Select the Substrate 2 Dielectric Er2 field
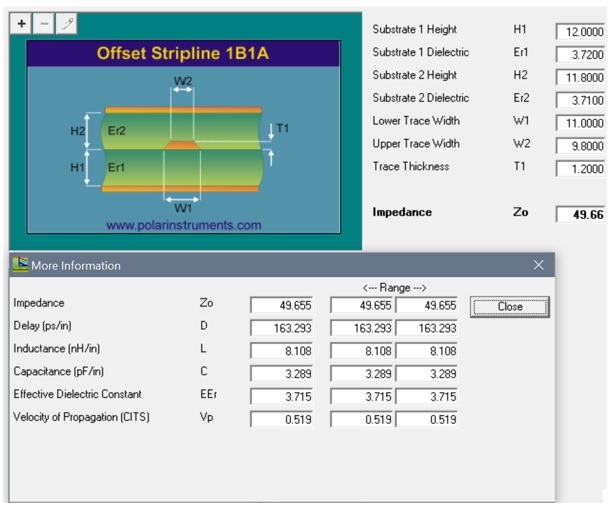 [580, 101]
